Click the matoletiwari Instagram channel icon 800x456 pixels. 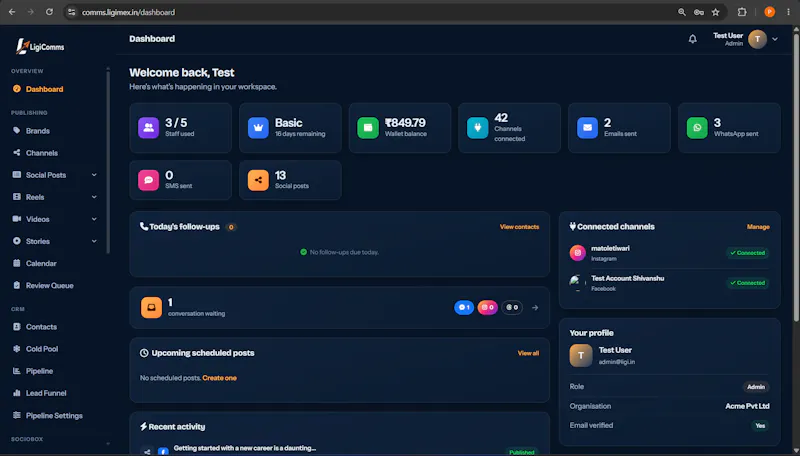click(x=578, y=252)
